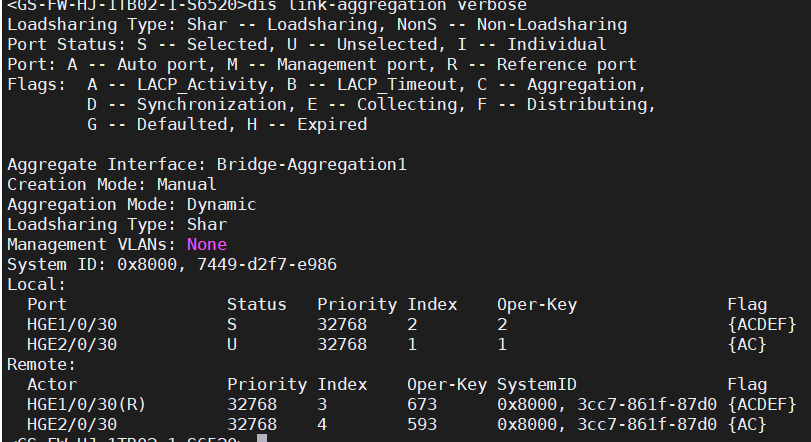This screenshot has height=442, width=811.
Task: Click the "U" unselected status of local HGE2/0/30
Action: click(x=232, y=344)
